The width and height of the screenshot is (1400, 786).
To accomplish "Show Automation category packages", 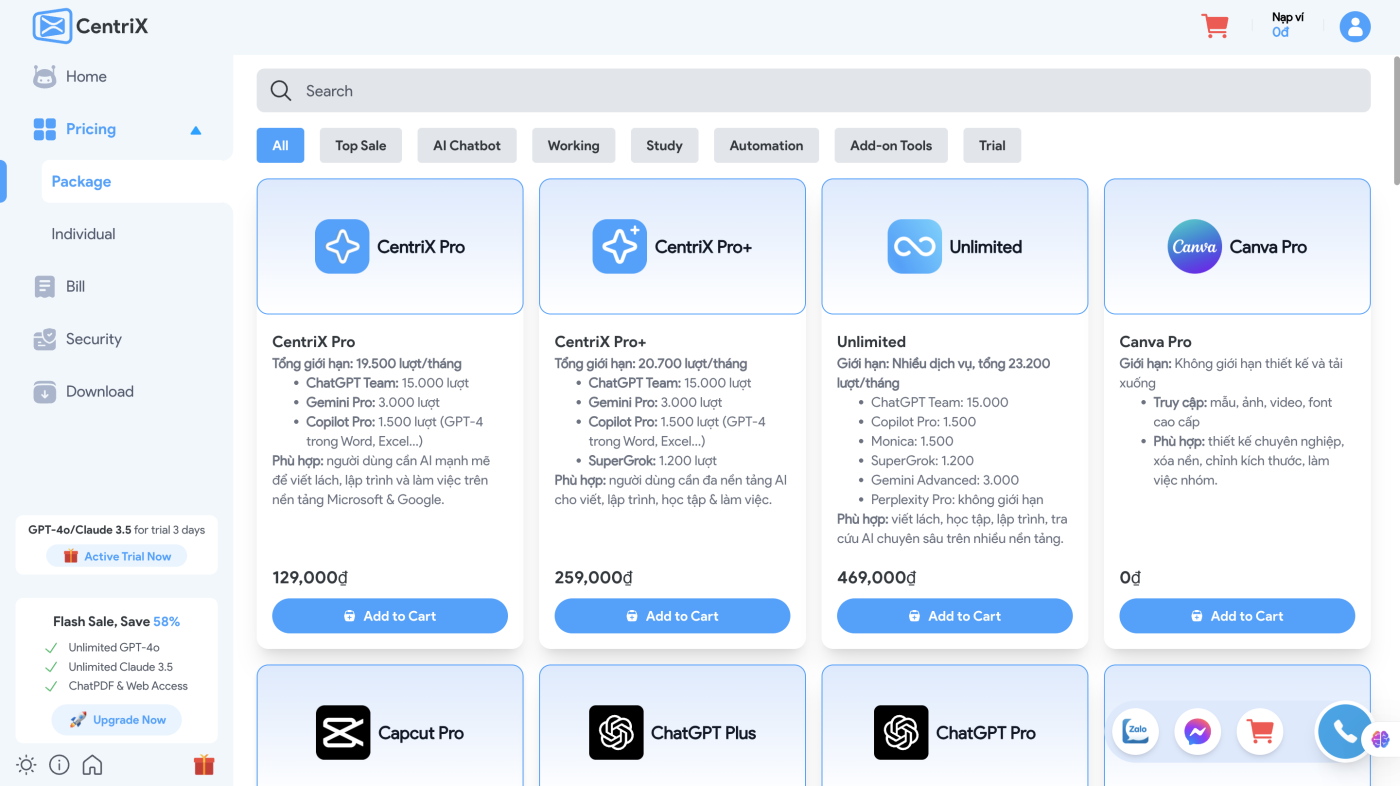I will pos(766,145).
